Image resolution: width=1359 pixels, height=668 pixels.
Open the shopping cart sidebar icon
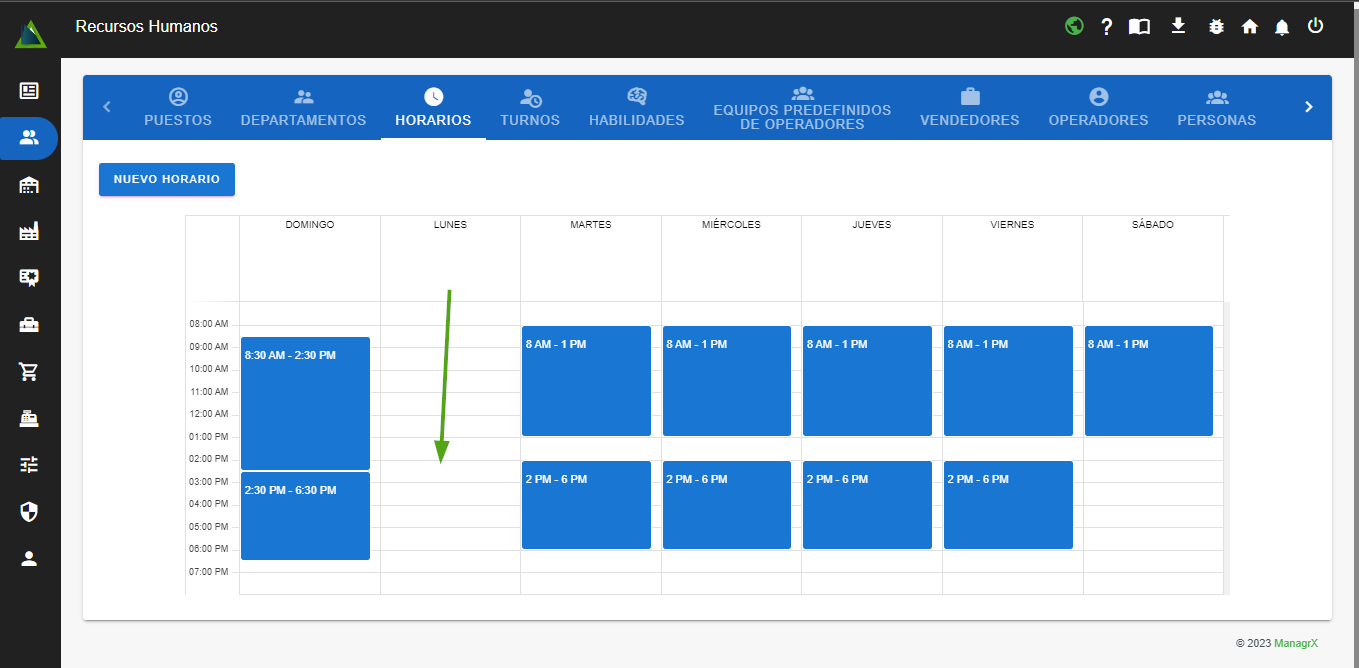(29, 372)
